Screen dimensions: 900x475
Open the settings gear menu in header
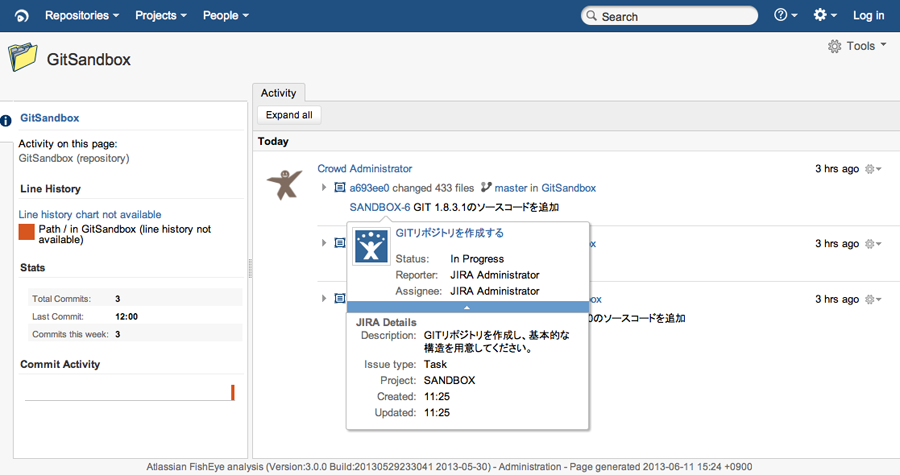[x=825, y=15]
